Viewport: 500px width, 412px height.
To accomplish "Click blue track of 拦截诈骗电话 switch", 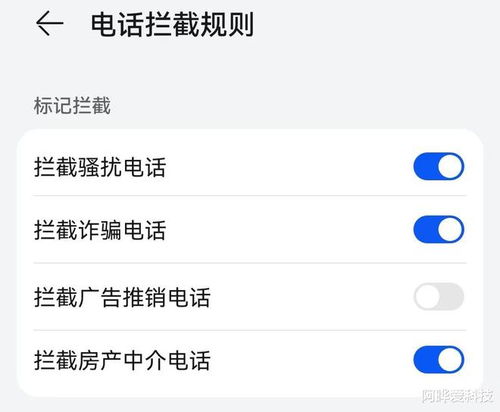I will click(425, 229).
